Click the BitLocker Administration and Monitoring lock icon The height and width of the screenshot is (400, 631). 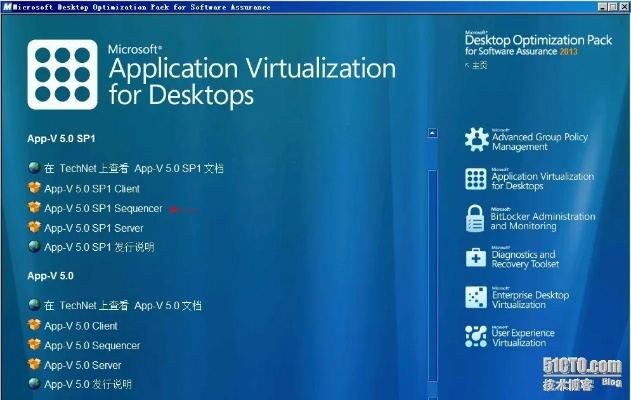(x=476, y=219)
